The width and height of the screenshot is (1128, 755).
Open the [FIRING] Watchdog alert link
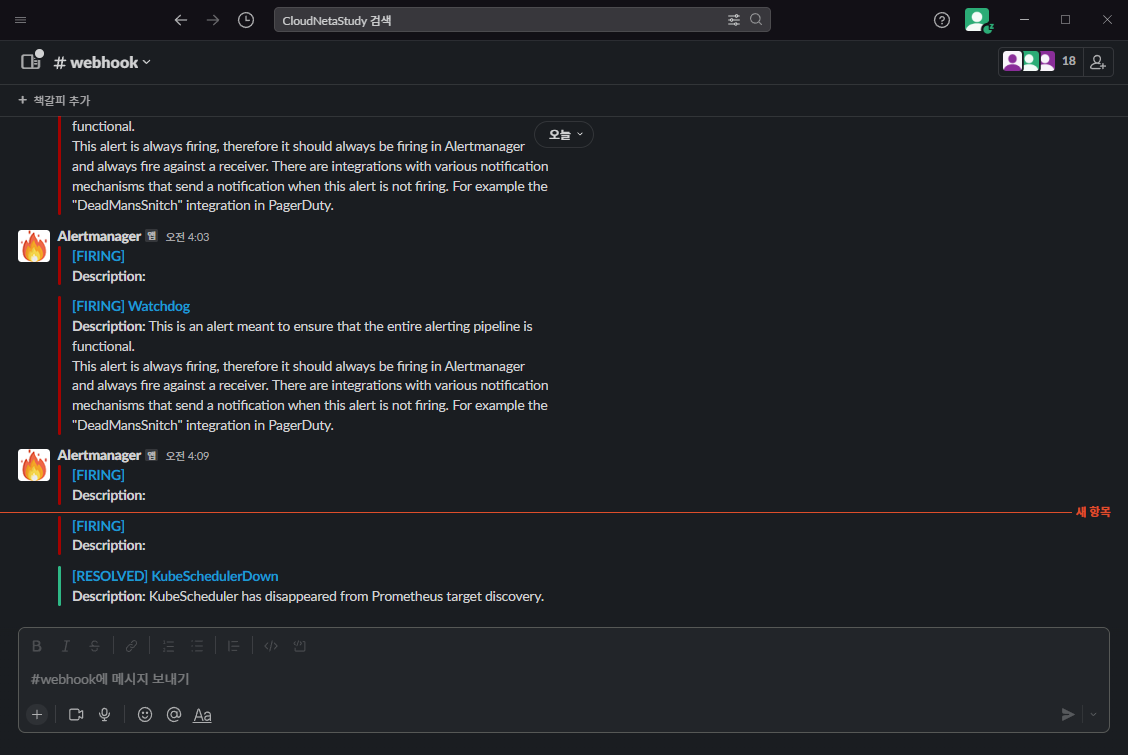click(131, 306)
